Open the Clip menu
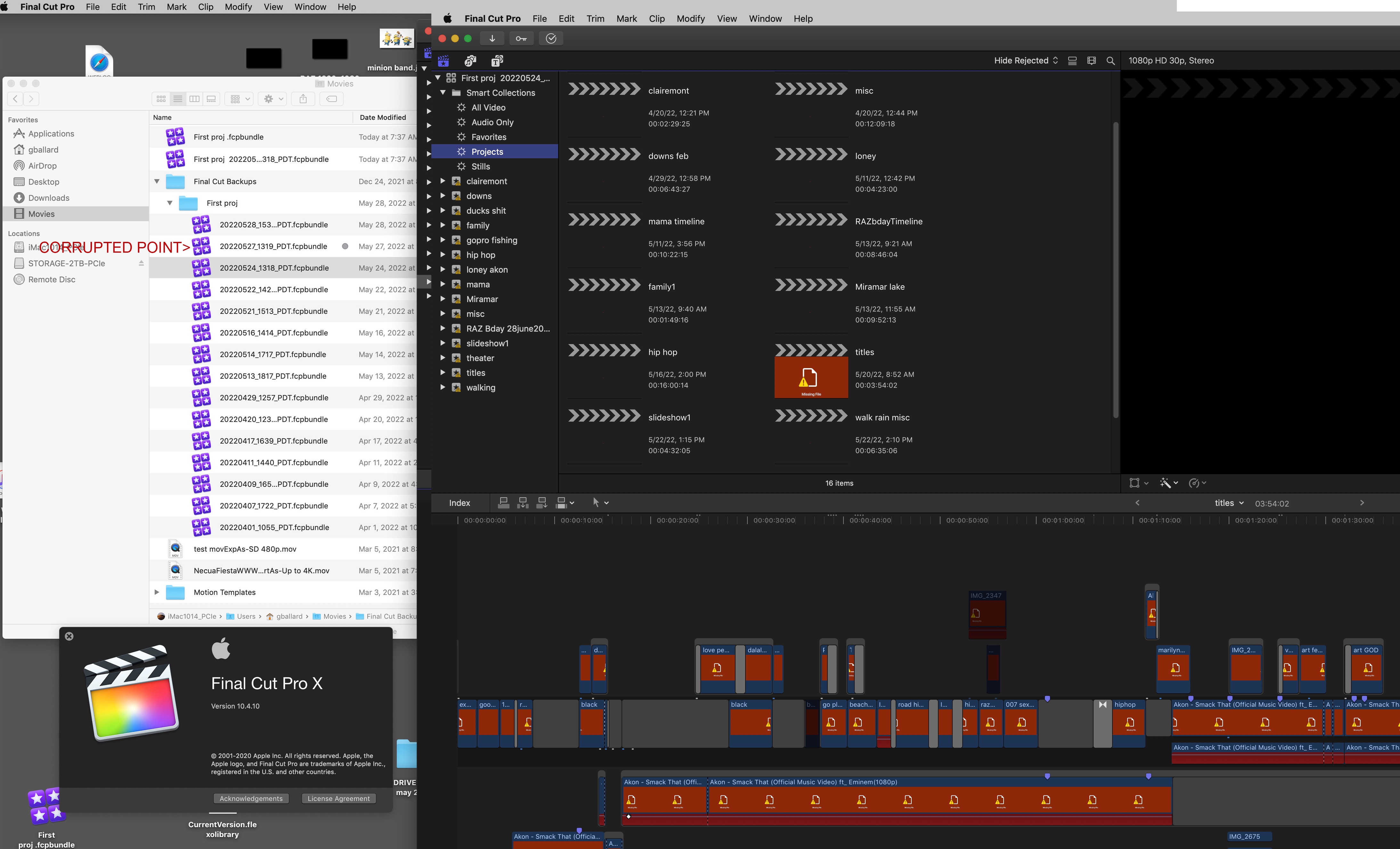This screenshot has width=1400, height=849. (x=656, y=19)
